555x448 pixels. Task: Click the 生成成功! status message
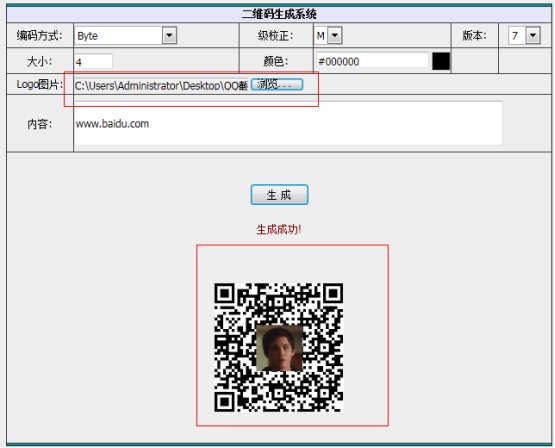pyautogui.click(x=279, y=230)
